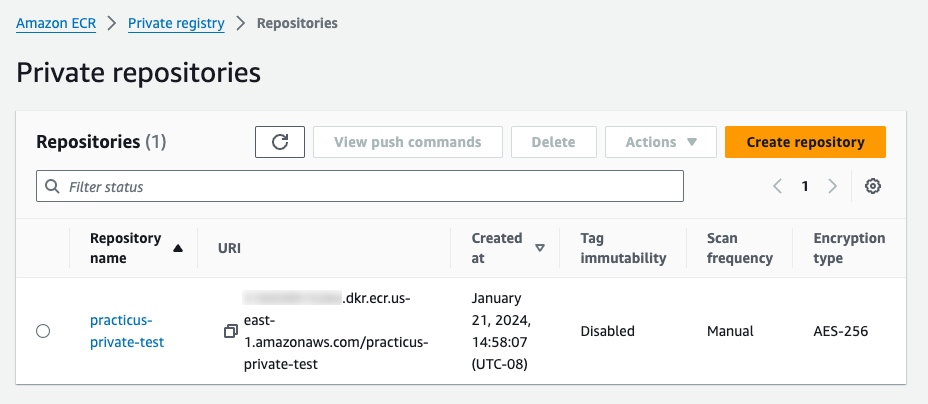Go to previous page arrow
The height and width of the screenshot is (404, 928).
pos(777,186)
